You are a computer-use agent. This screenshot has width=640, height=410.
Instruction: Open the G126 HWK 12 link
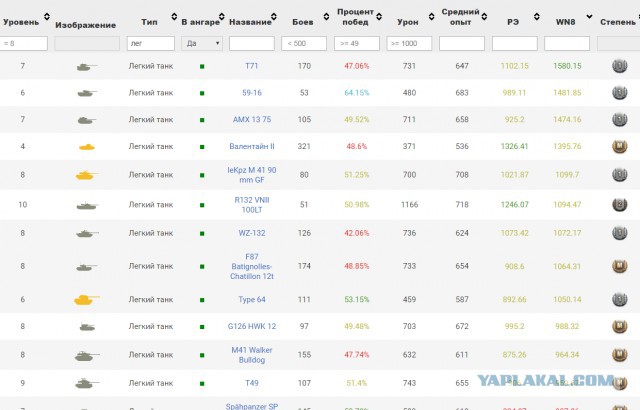(251, 326)
